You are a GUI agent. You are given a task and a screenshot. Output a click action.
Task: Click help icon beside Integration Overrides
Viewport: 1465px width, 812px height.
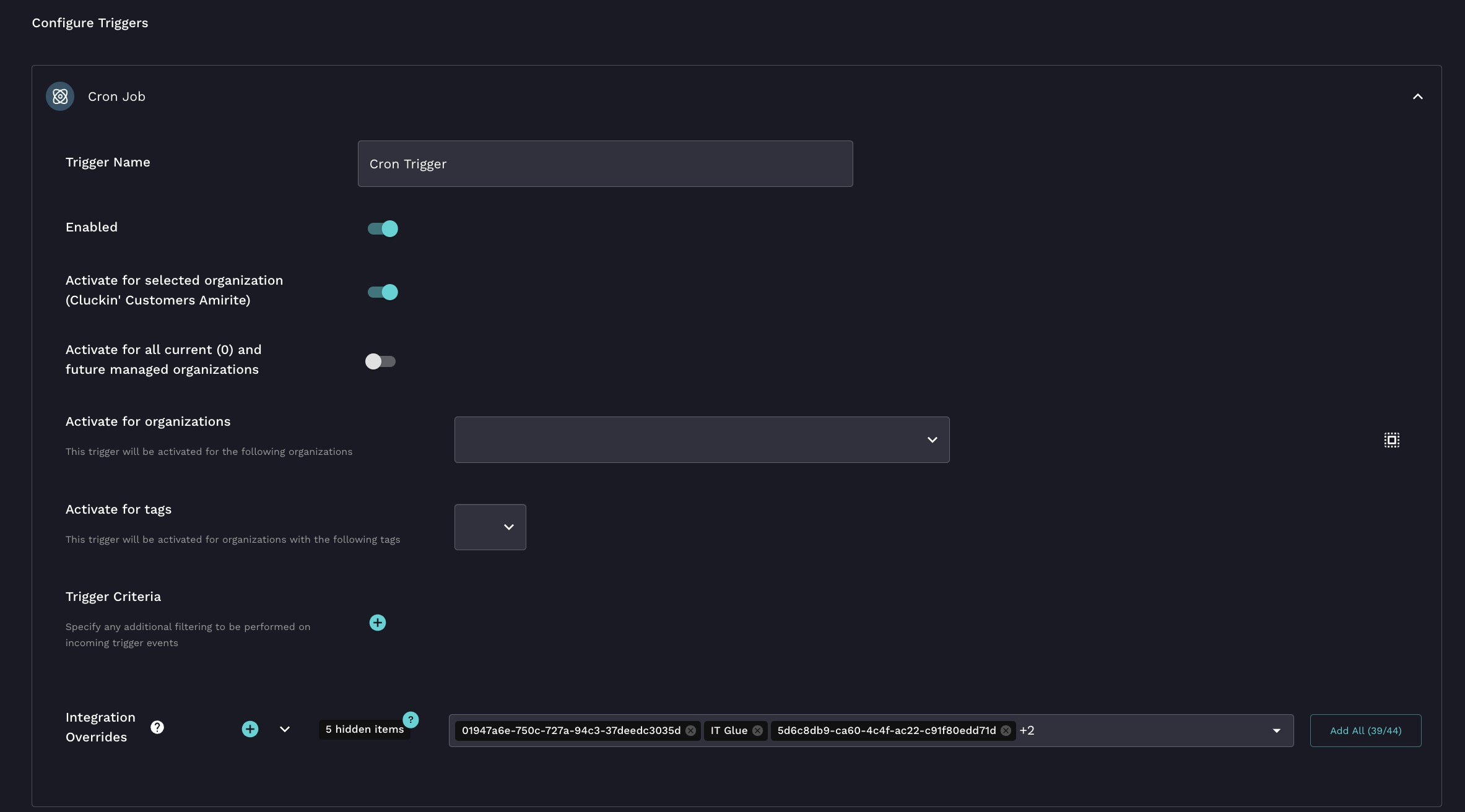point(157,727)
